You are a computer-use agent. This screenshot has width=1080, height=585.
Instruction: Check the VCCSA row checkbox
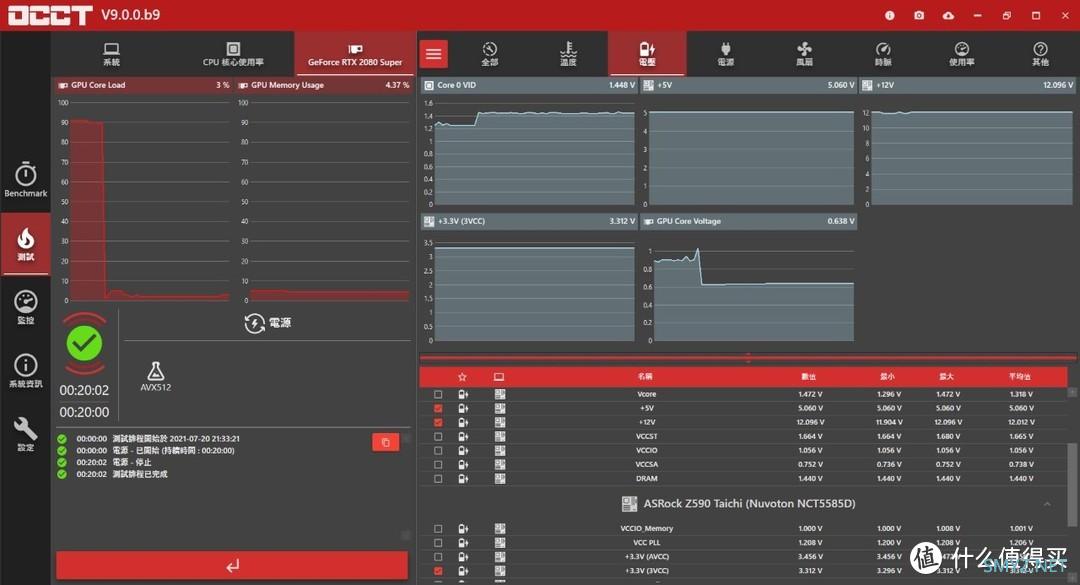click(438, 464)
